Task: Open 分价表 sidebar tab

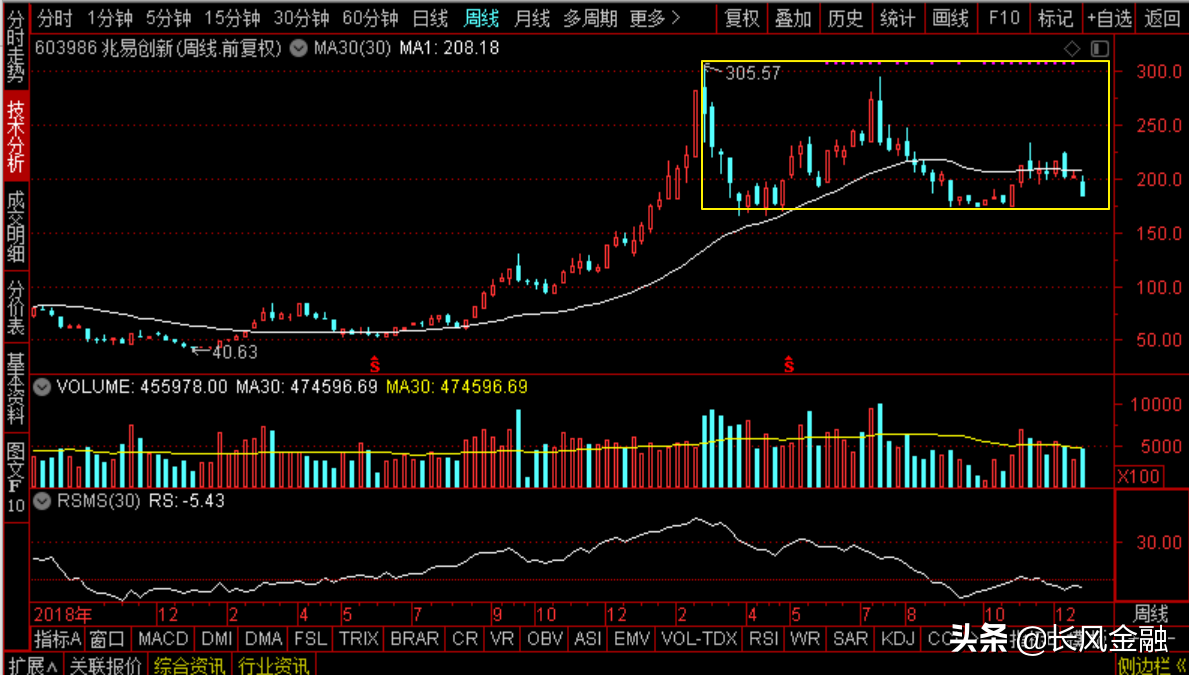Action: [15, 308]
